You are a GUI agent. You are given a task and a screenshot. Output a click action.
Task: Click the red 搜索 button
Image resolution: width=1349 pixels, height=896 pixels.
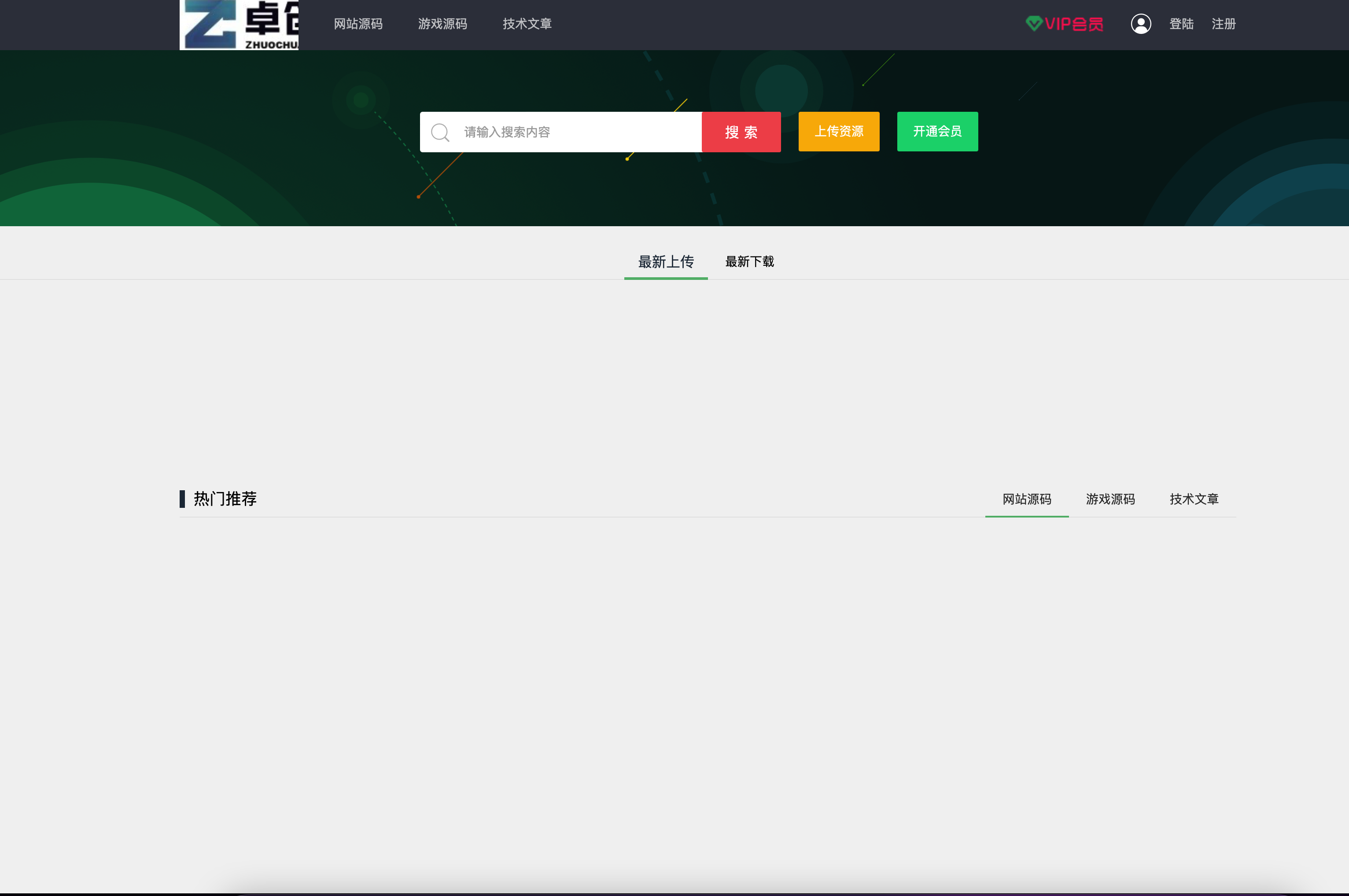pyautogui.click(x=741, y=132)
